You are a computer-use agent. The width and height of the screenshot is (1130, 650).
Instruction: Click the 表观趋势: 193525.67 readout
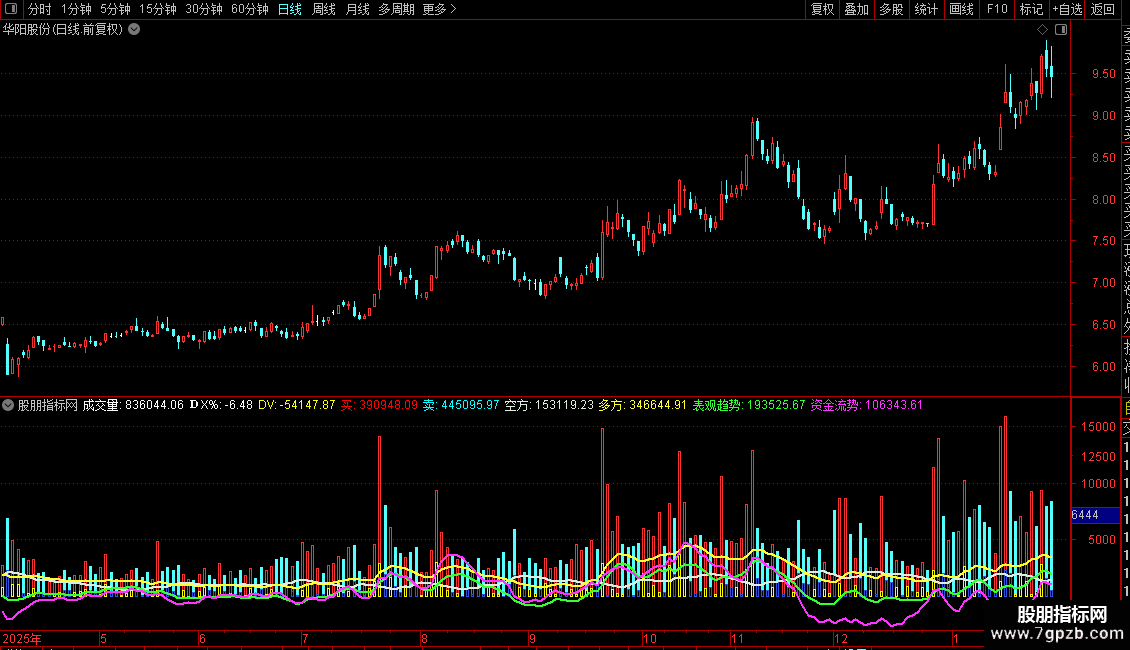tap(749, 405)
